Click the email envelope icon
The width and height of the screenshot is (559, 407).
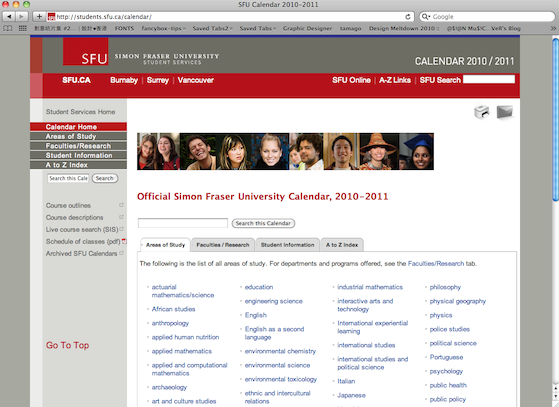pyautogui.click(x=505, y=112)
